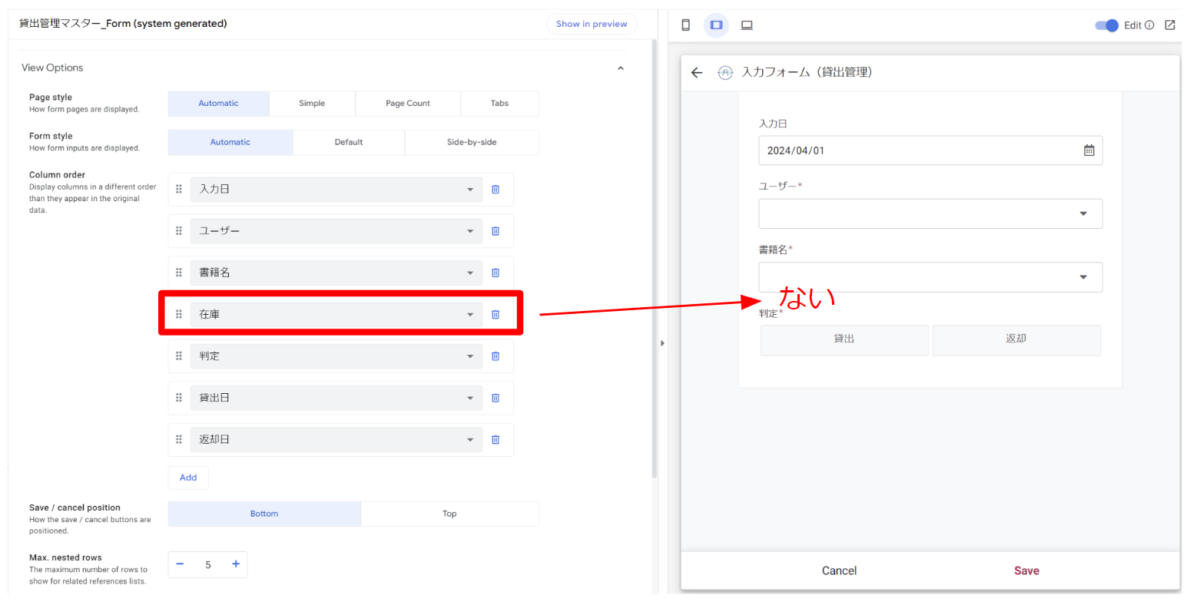Select the Side-by-side form style
Viewport: 1200px width, 615px height.
pos(471,141)
